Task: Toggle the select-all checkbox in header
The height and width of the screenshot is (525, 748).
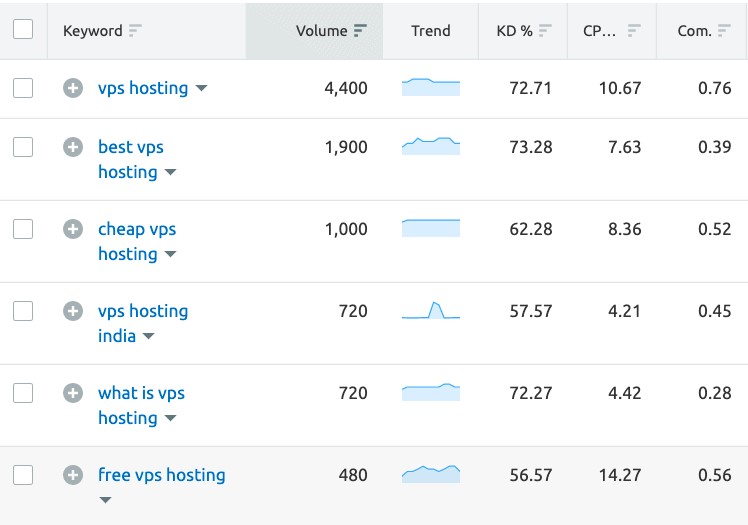Action: coord(23,29)
